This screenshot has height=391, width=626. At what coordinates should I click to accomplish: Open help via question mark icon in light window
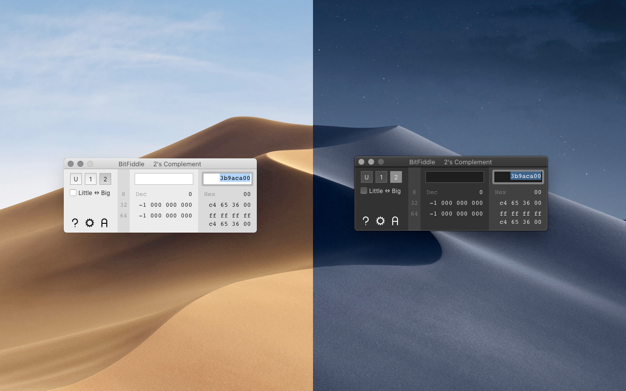coord(75,223)
